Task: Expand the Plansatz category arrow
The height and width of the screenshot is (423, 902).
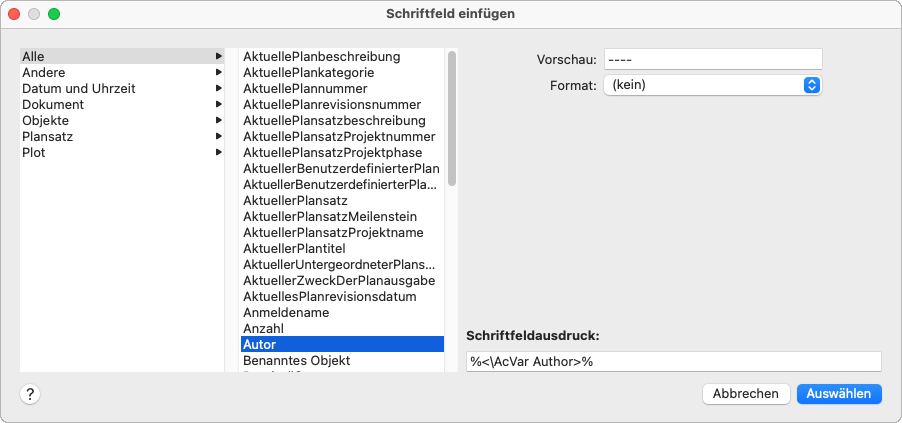Action: tap(218, 137)
